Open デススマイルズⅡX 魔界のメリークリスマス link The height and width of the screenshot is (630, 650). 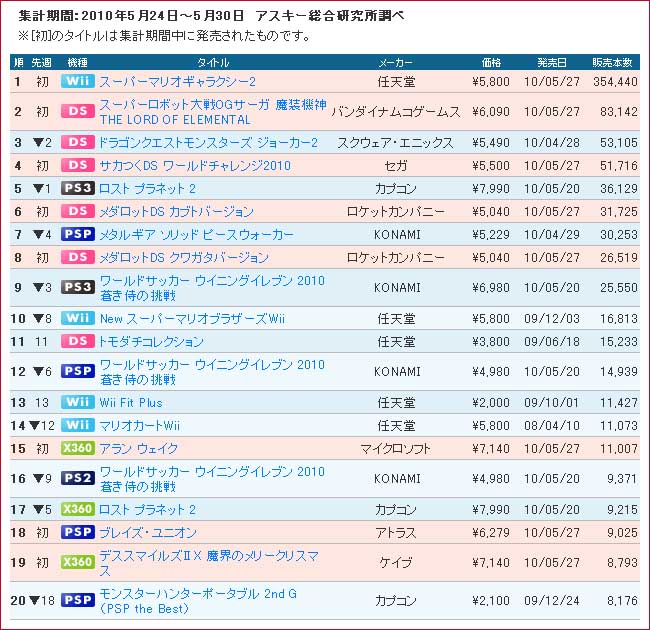pyautogui.click(x=209, y=563)
